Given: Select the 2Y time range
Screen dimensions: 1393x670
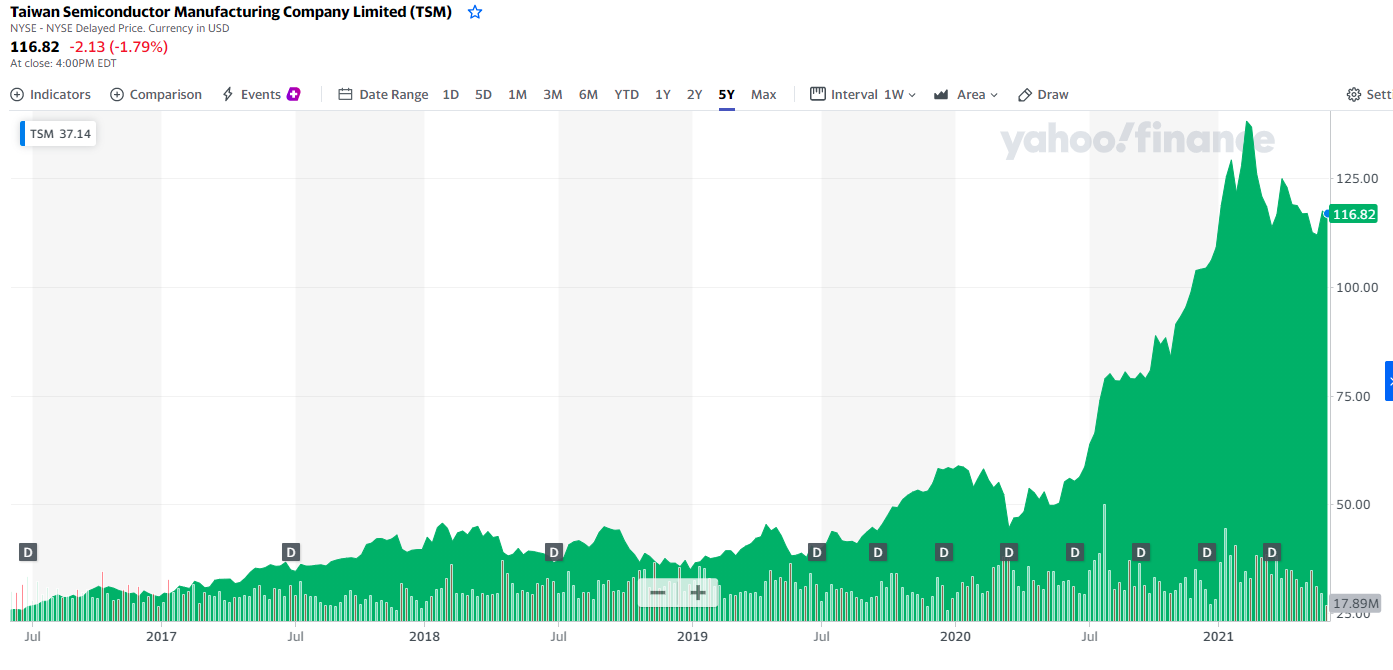Looking at the screenshot, I should click(694, 94).
